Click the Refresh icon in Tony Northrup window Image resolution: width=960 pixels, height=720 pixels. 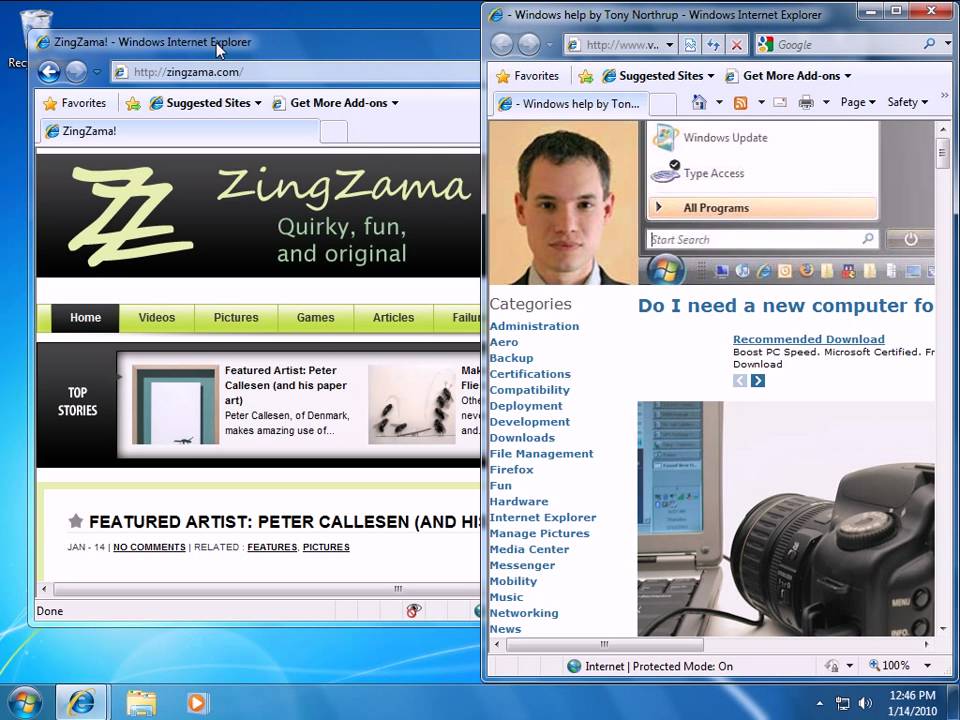(x=713, y=45)
